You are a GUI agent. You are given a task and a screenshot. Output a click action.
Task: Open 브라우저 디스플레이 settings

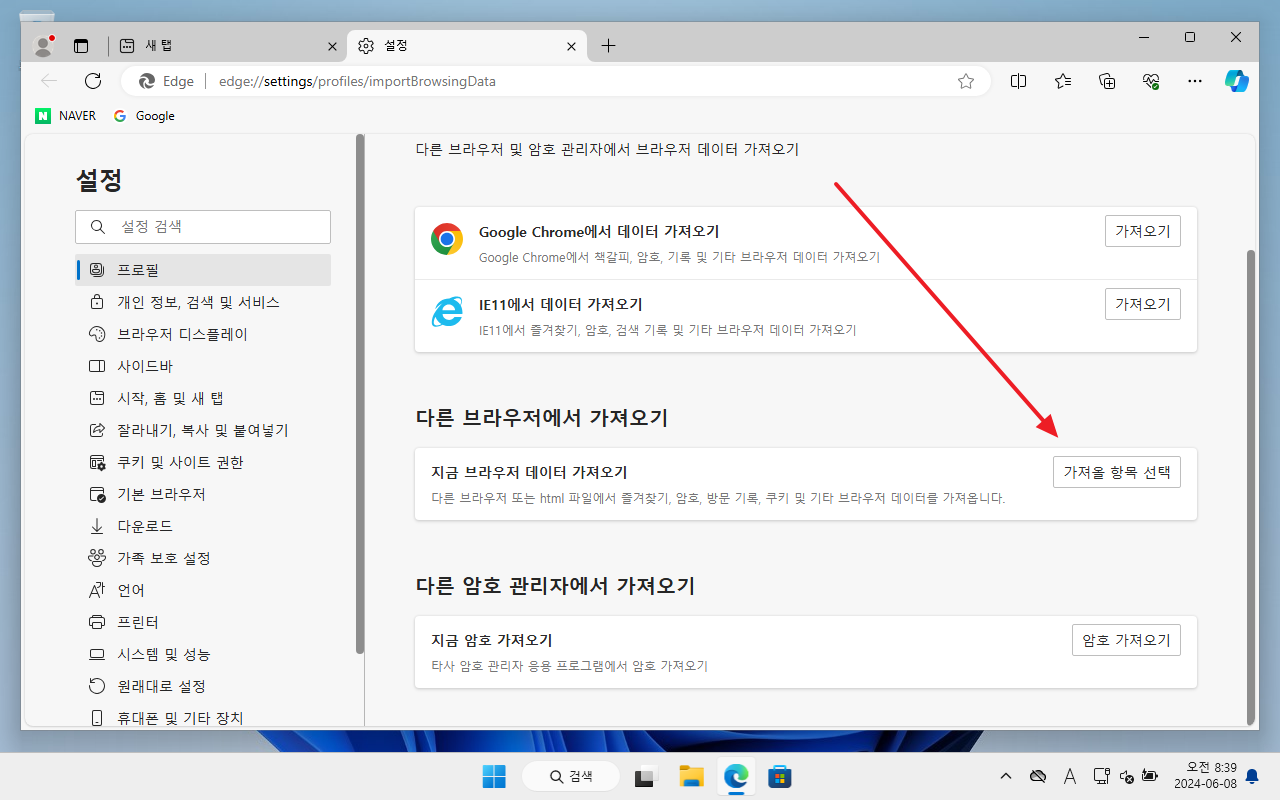[x=203, y=334]
